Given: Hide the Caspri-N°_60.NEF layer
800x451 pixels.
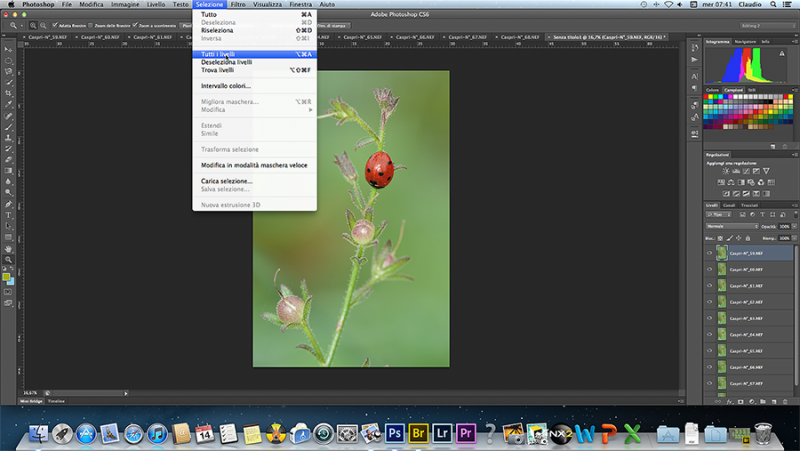Looking at the screenshot, I should (709, 269).
